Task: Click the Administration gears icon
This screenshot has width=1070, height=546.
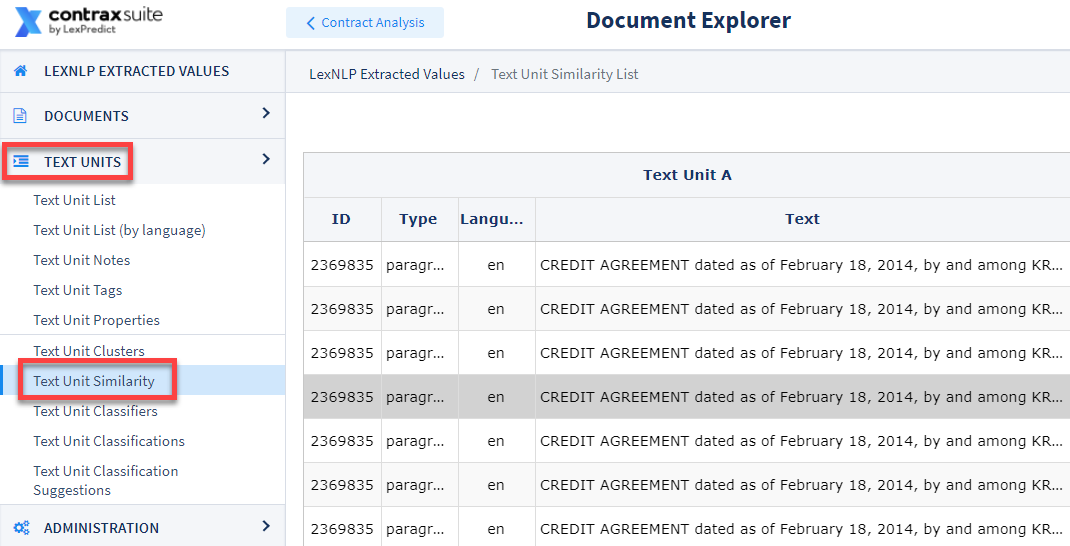Action: [x=21, y=528]
